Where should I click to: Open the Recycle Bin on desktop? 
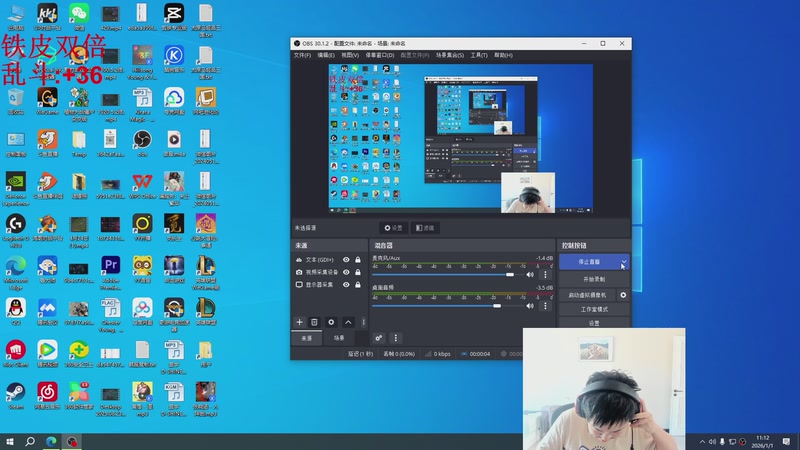coord(16,101)
